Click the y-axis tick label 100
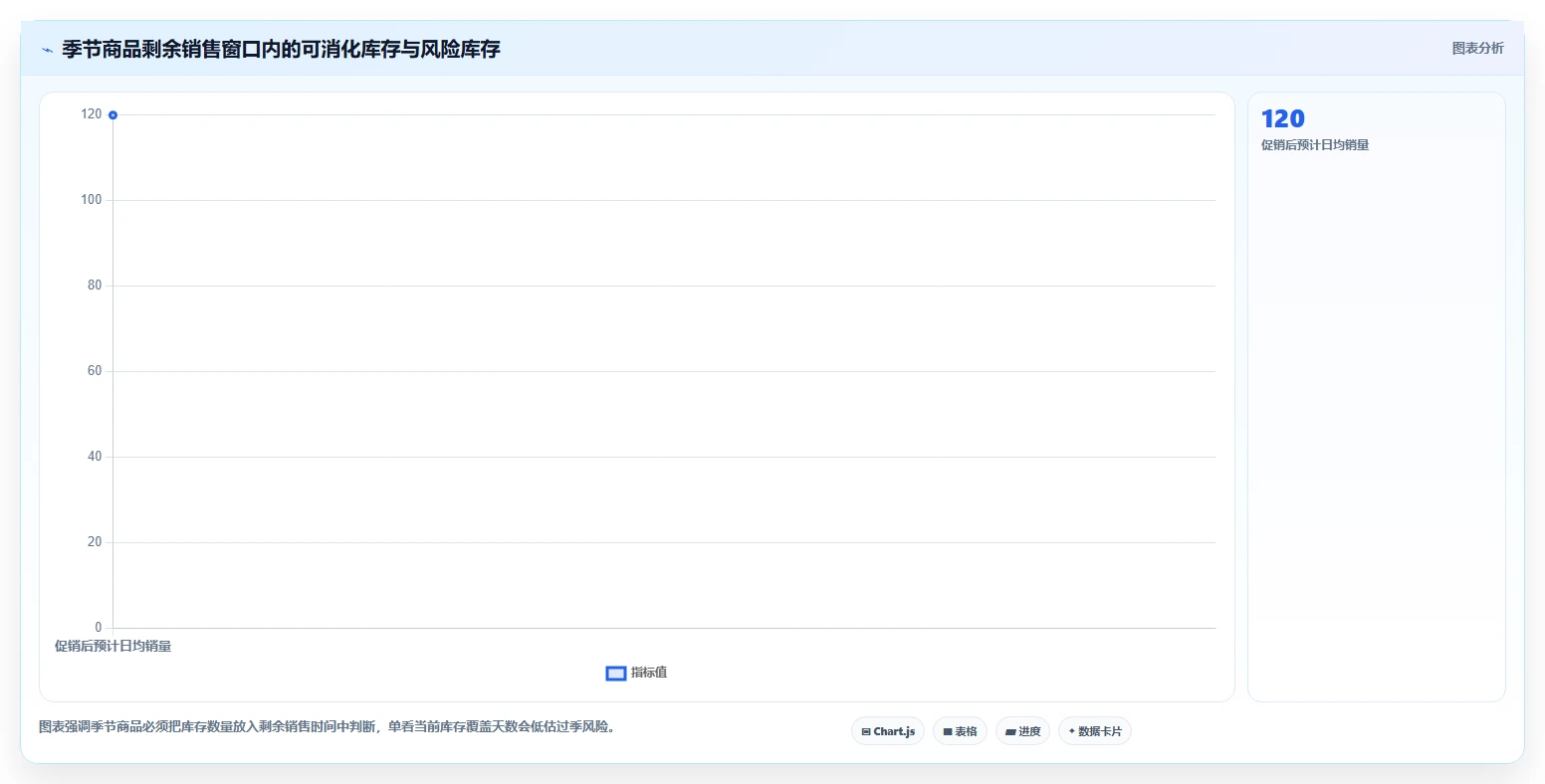 92,200
